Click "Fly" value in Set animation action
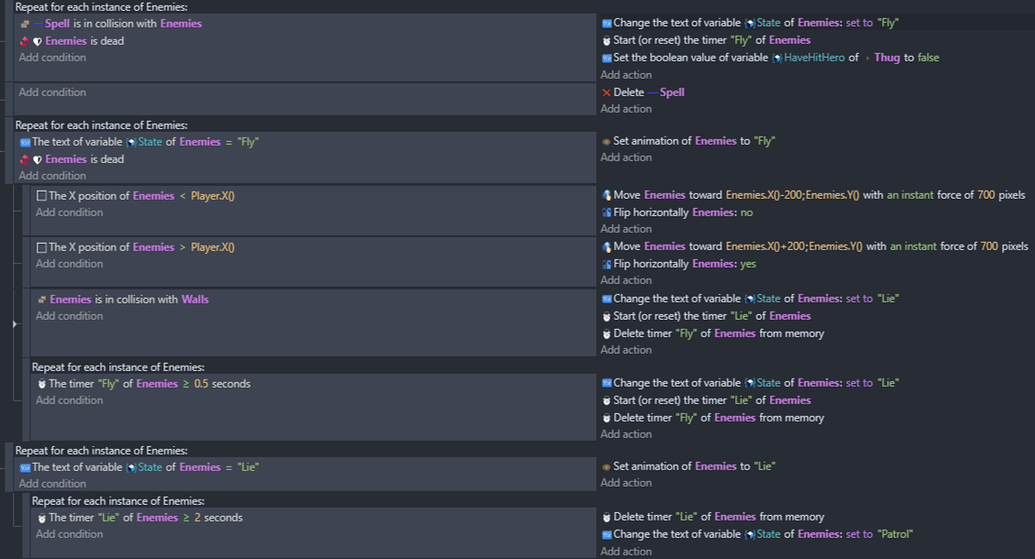The image size is (1035, 559). (764, 141)
